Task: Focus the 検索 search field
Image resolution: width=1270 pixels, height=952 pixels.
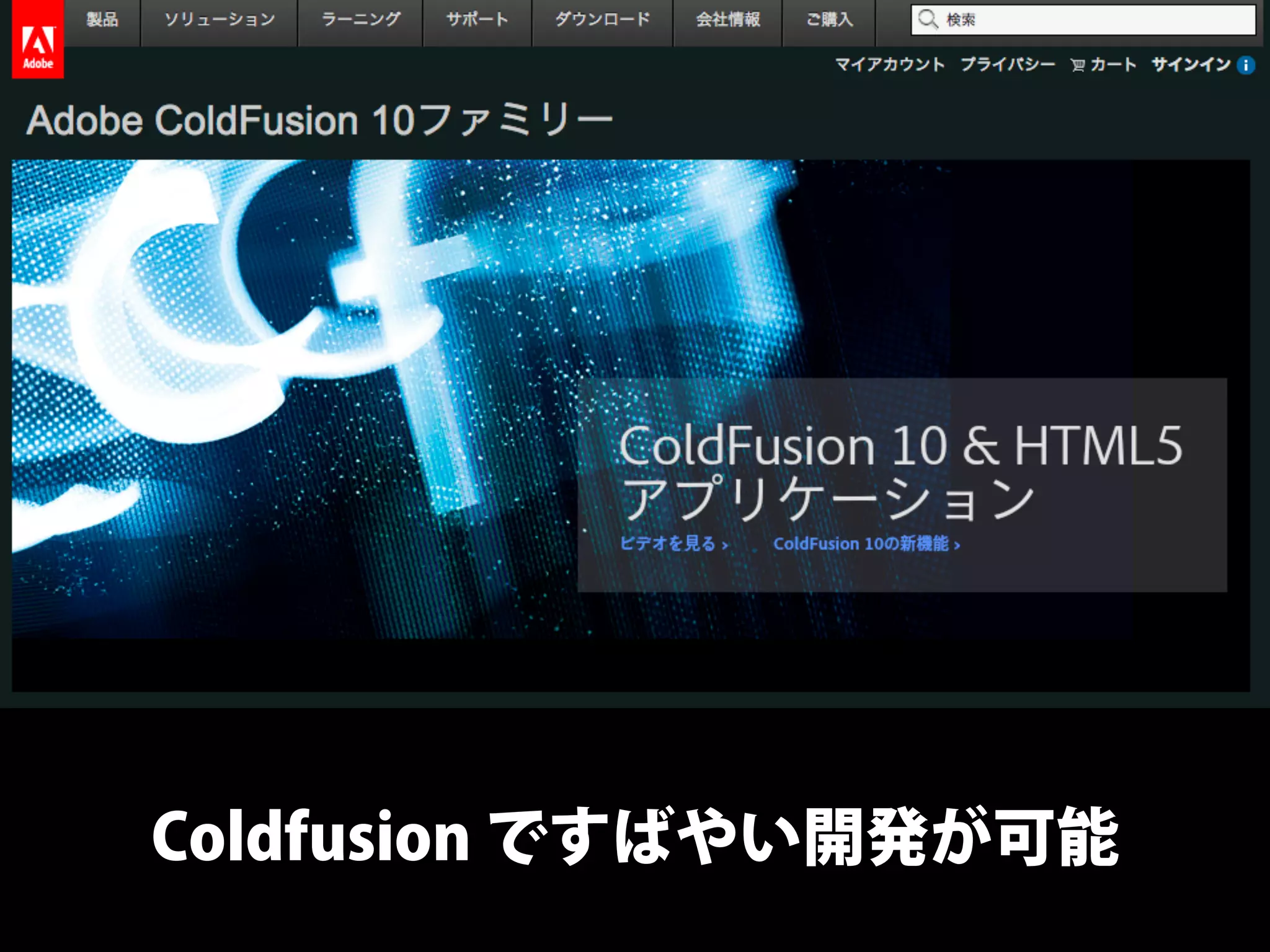Action: [1083, 20]
